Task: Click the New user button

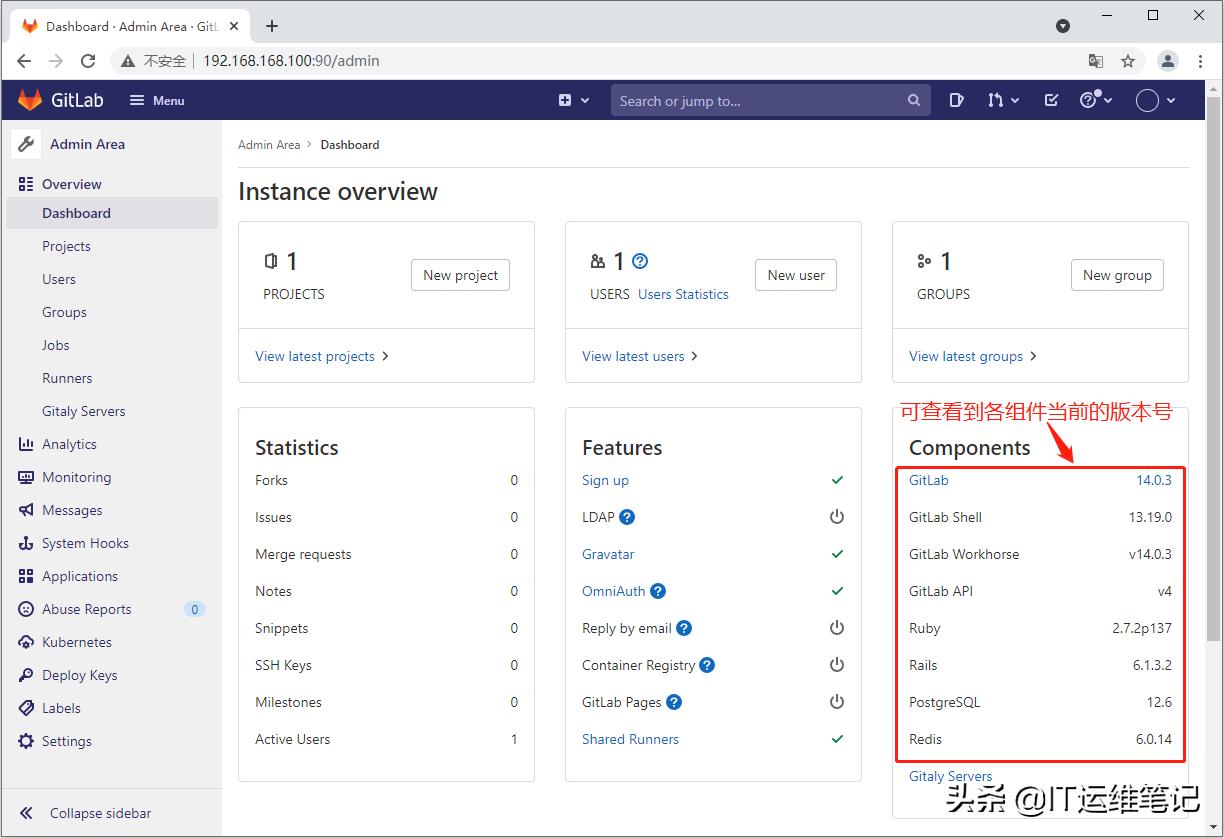Action: tap(796, 275)
